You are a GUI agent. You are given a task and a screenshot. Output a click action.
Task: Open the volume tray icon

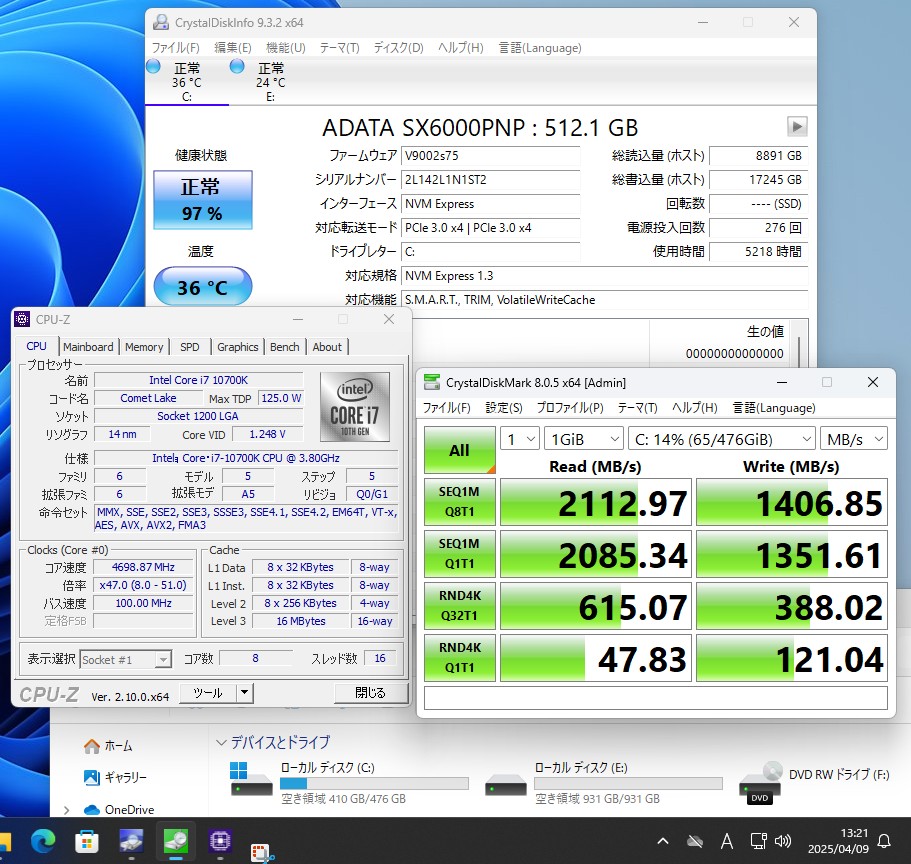783,841
